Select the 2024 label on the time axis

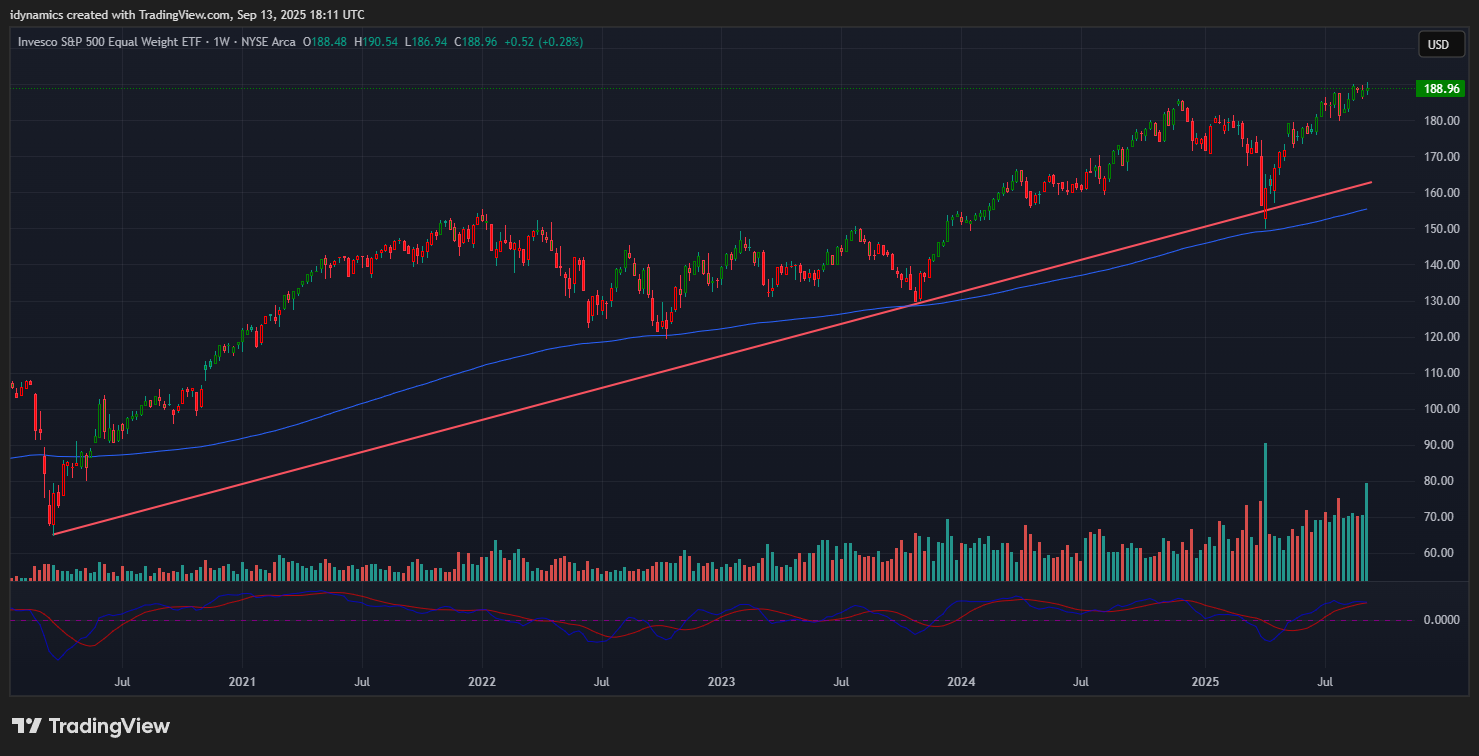click(x=960, y=681)
